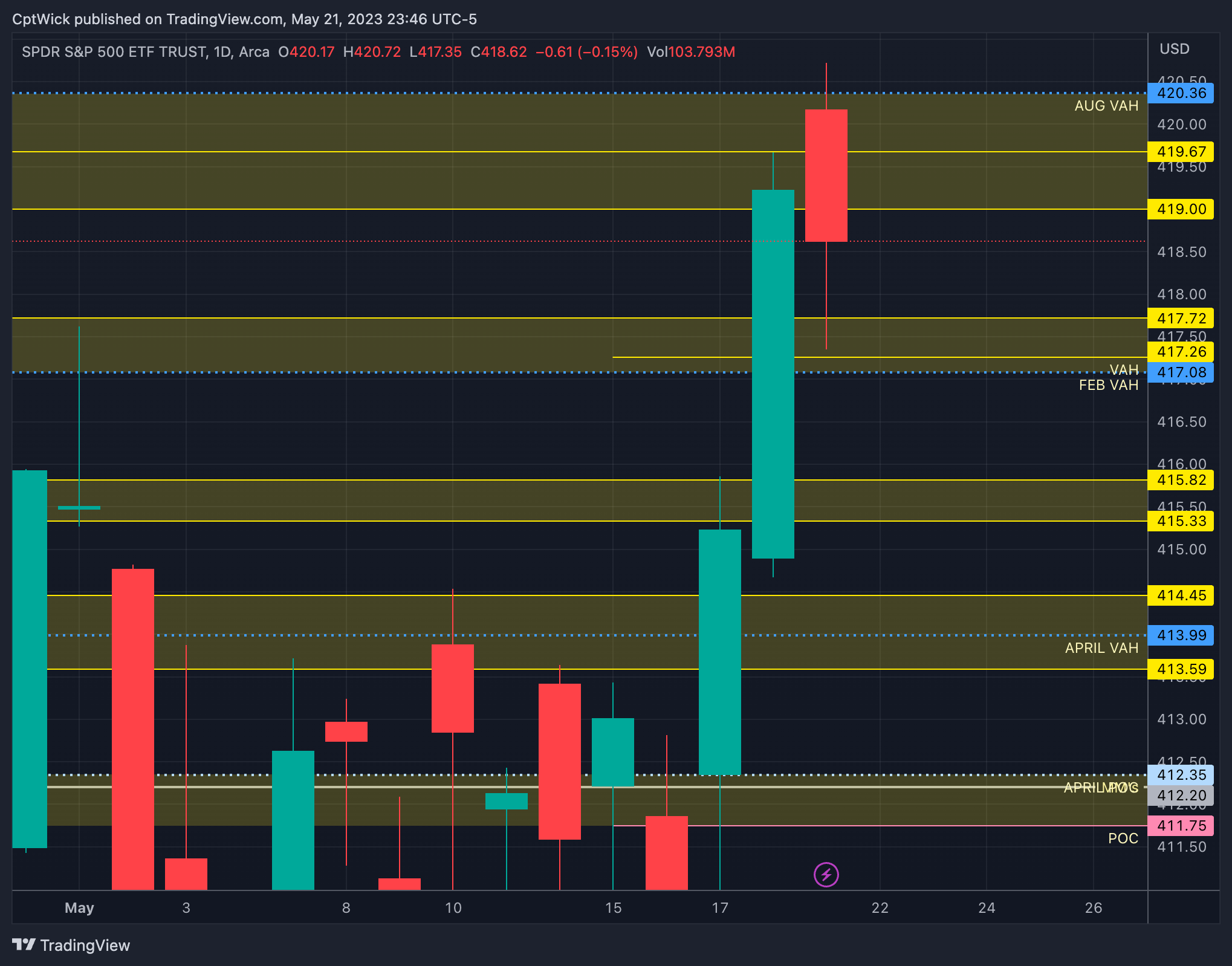Click the 412.20 gray price label
This screenshot has width=1232, height=966.
tap(1181, 796)
